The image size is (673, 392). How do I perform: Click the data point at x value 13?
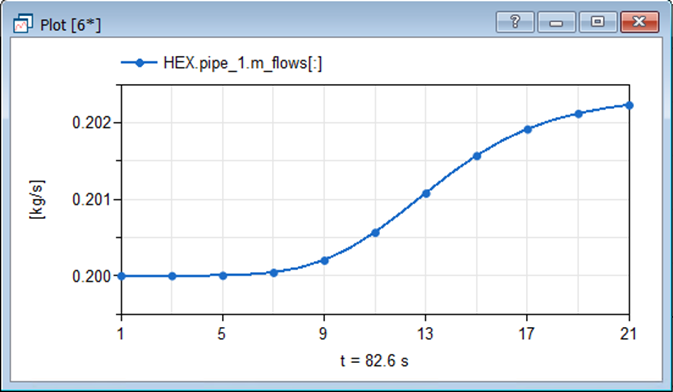coord(426,194)
